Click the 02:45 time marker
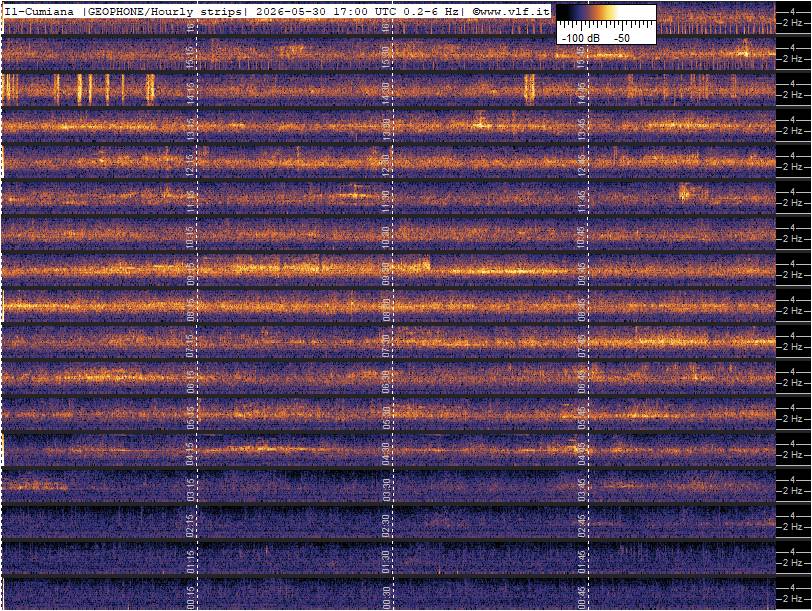This screenshot has width=812, height=611. (x=582, y=525)
